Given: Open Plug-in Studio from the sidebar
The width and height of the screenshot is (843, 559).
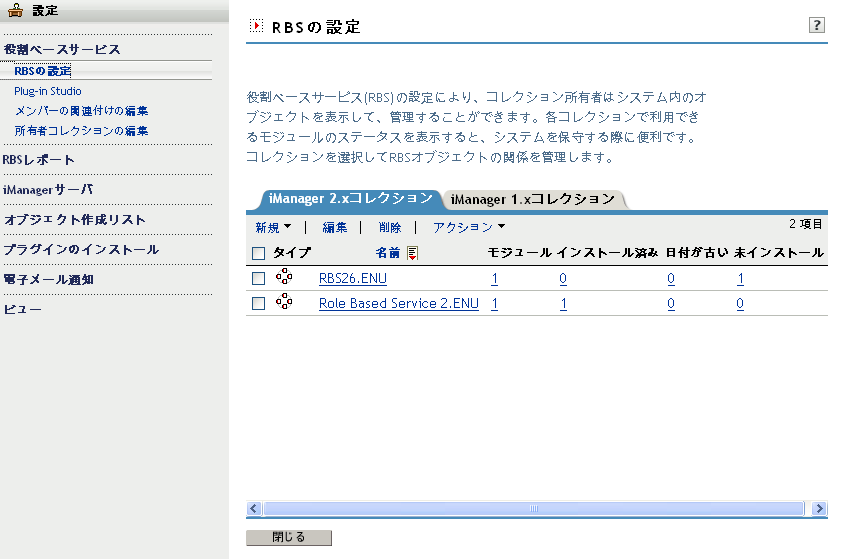Looking at the screenshot, I should (48, 91).
